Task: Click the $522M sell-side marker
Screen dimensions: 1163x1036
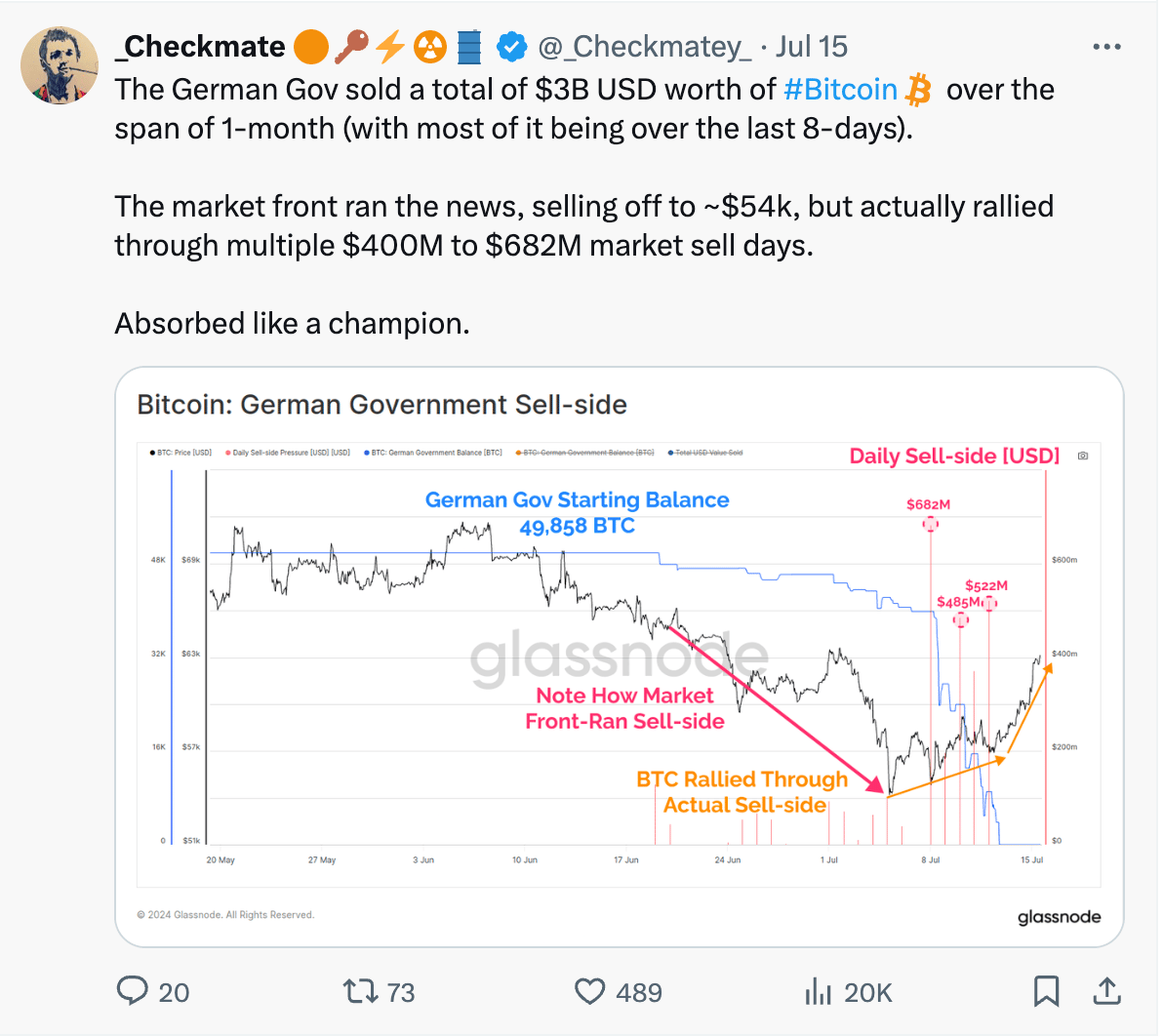Action: (x=989, y=603)
